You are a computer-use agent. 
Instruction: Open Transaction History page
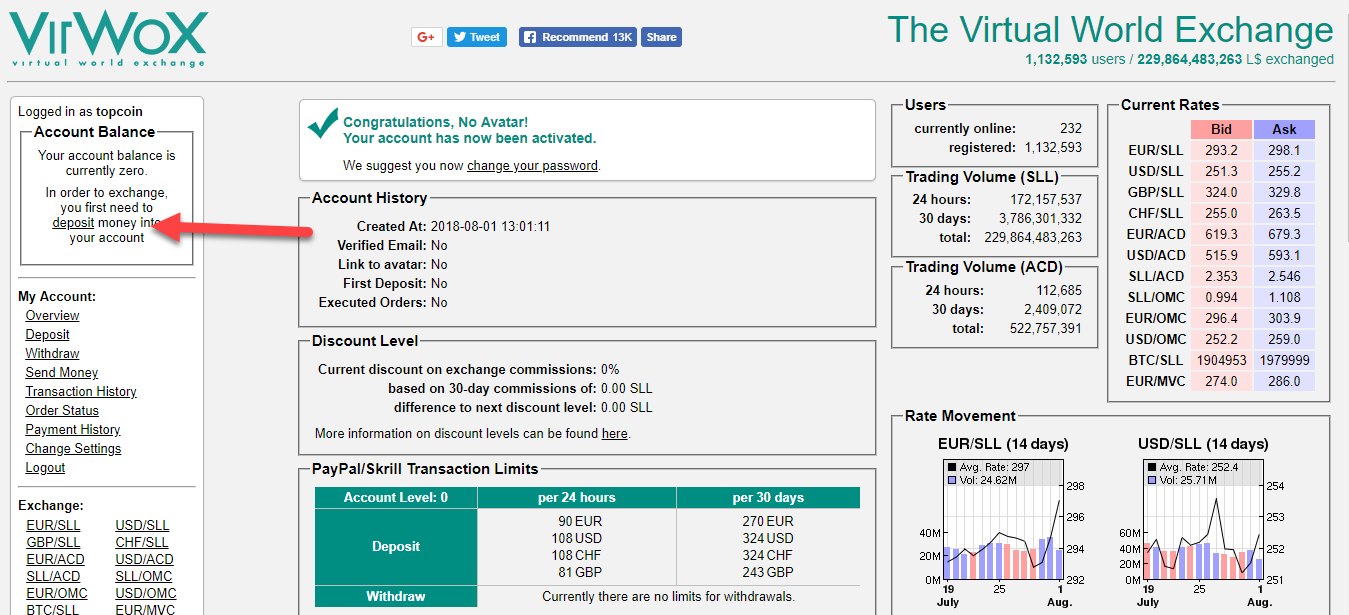81,391
